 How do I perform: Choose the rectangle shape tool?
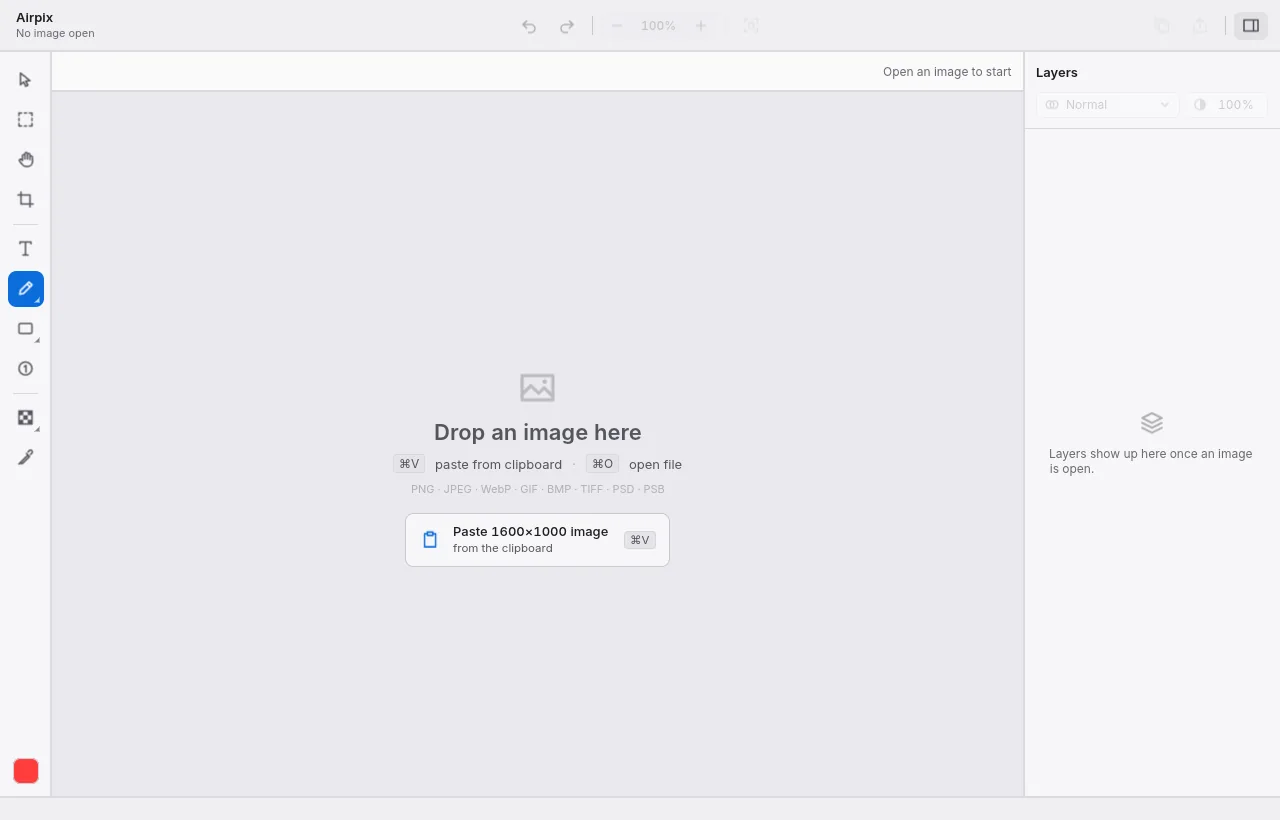[x=26, y=329]
